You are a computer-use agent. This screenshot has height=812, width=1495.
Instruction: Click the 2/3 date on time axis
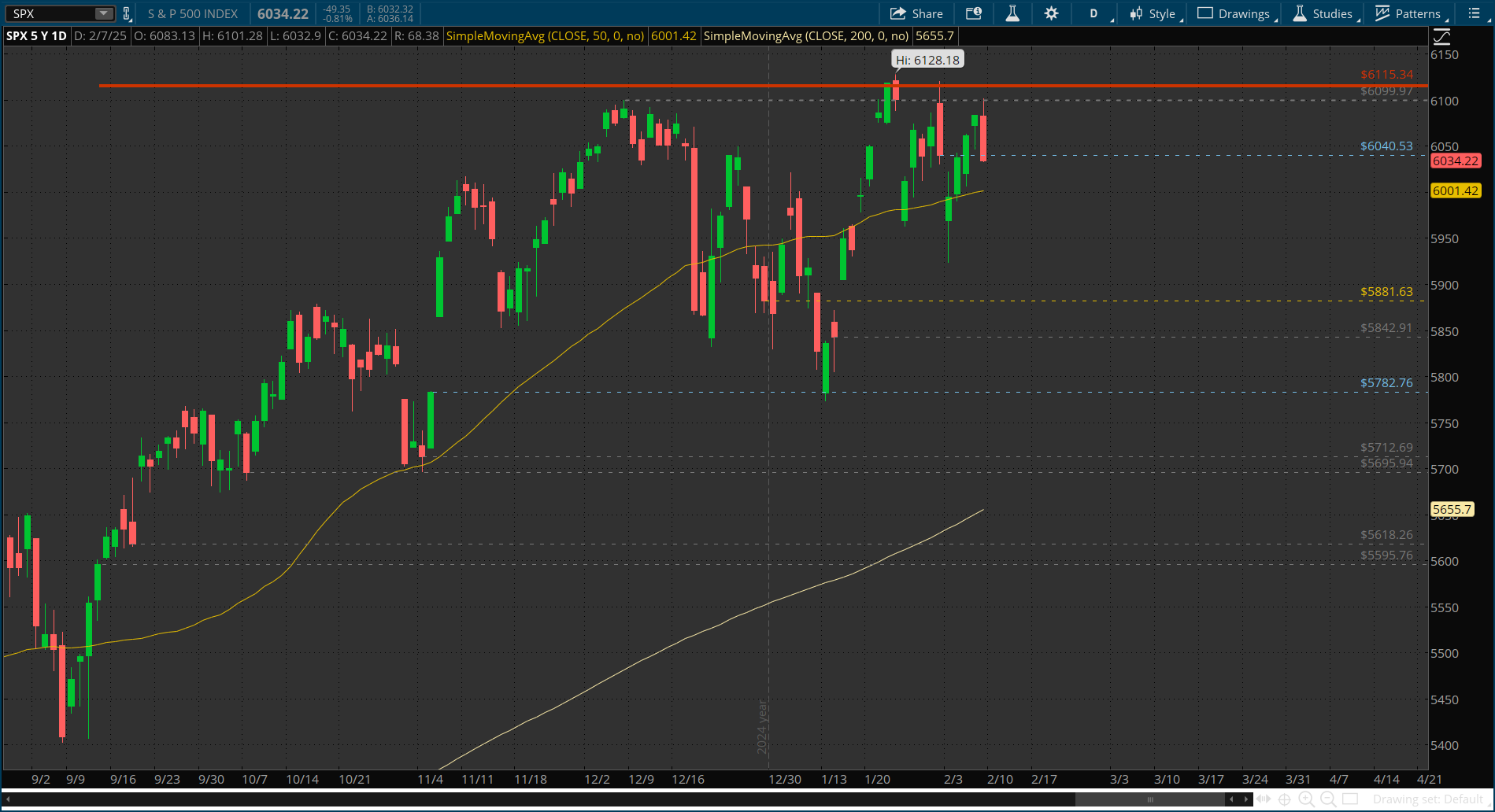953,779
